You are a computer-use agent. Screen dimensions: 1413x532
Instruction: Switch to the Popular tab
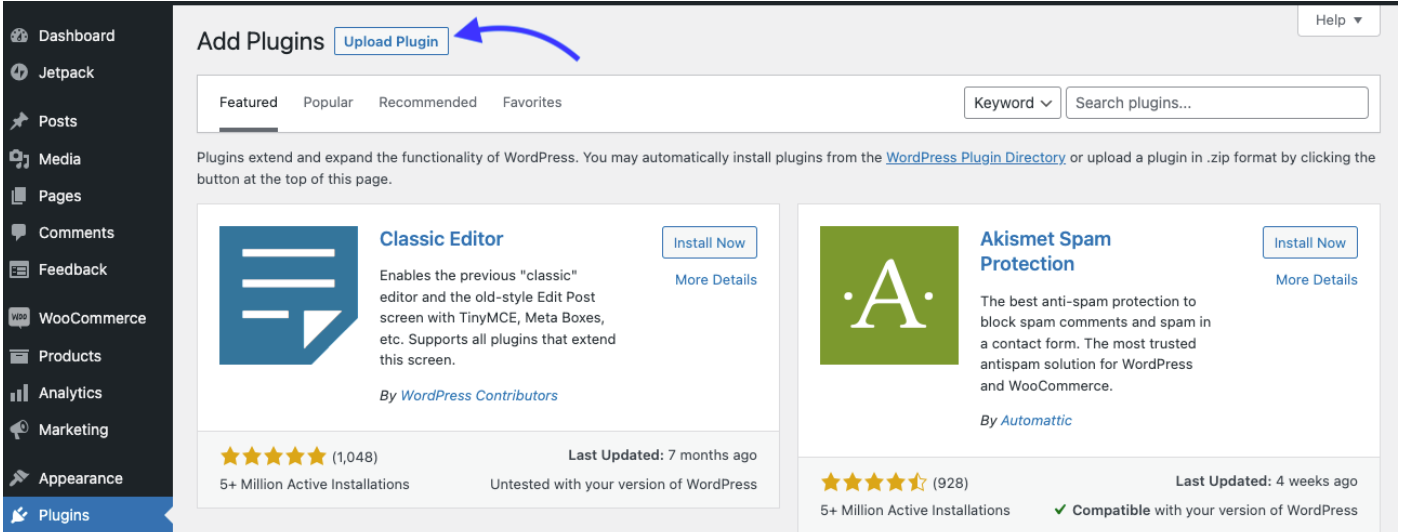click(328, 102)
